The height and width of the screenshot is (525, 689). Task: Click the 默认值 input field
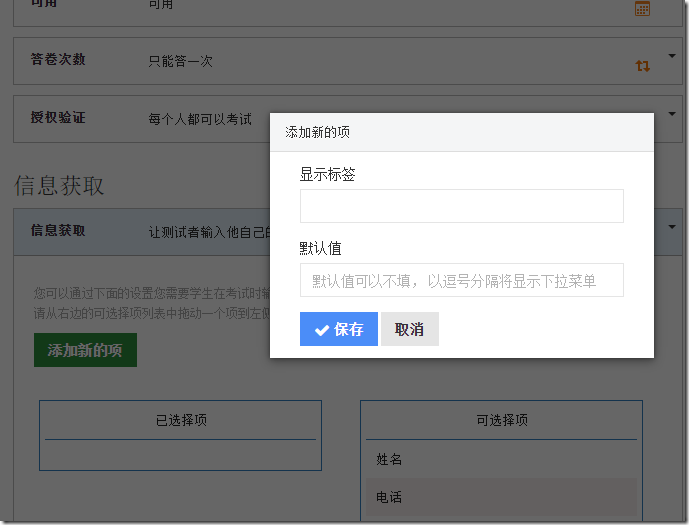[461, 280]
